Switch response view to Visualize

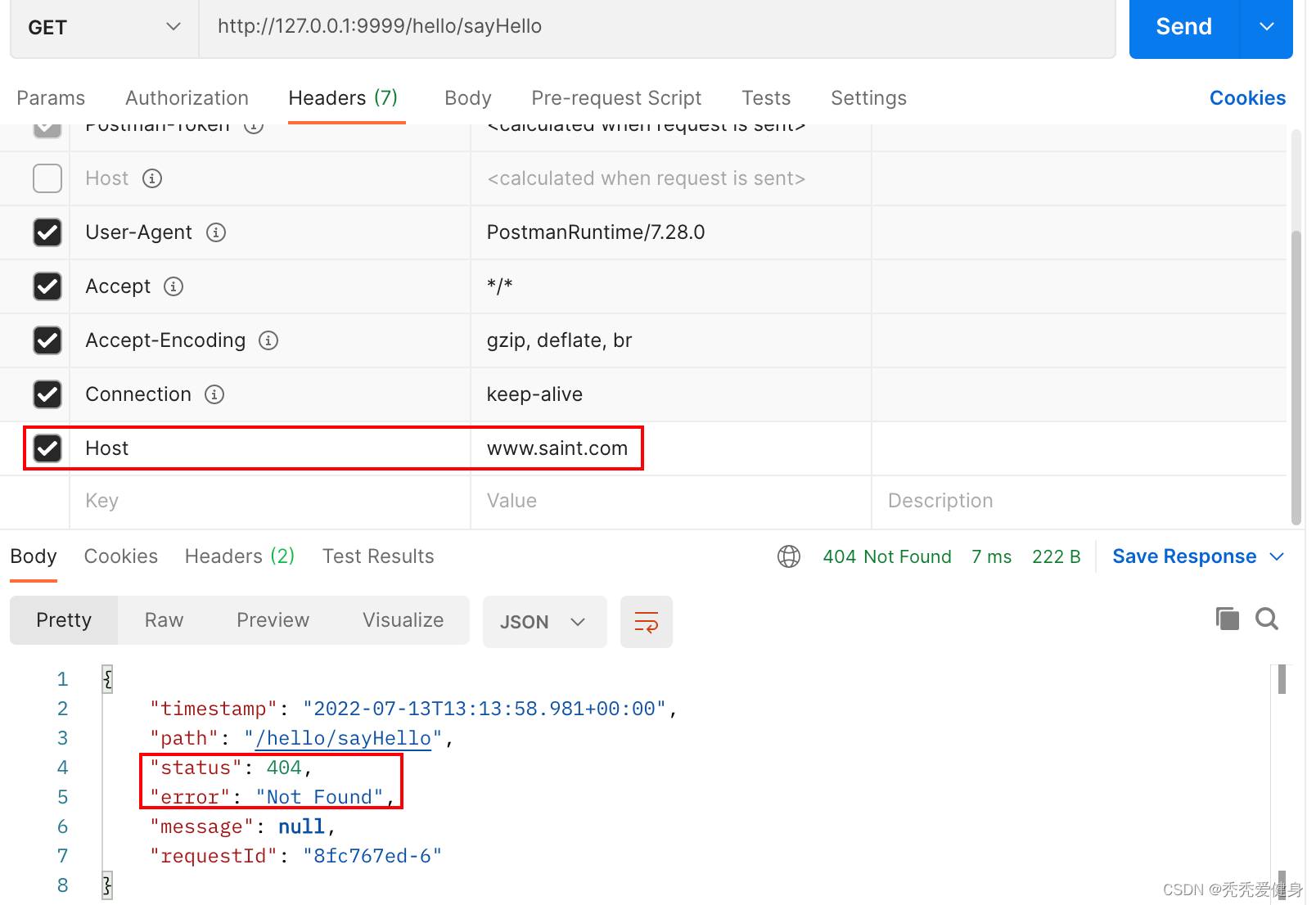403,620
